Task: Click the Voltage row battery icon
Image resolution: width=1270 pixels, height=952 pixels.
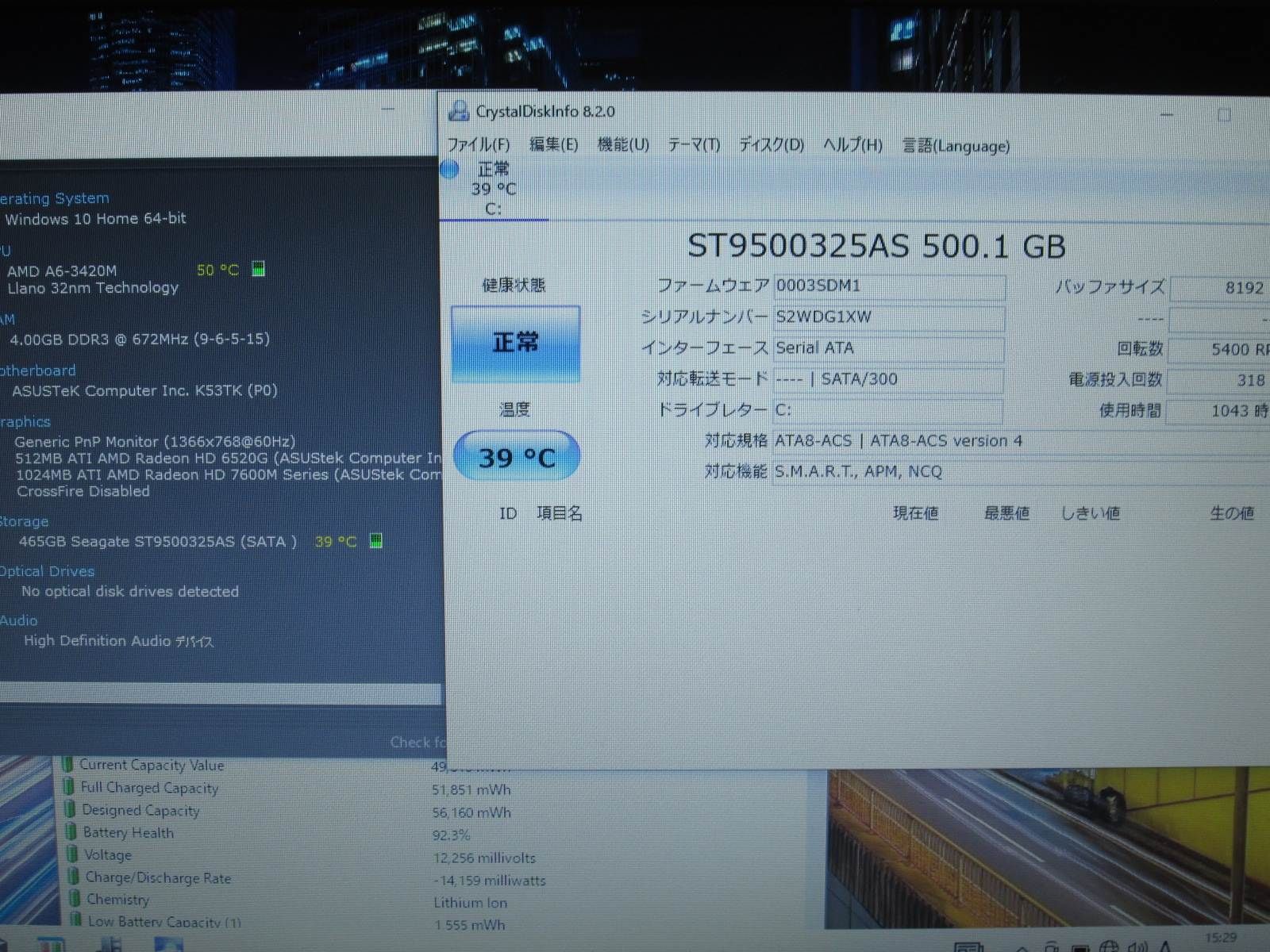Action: point(72,854)
